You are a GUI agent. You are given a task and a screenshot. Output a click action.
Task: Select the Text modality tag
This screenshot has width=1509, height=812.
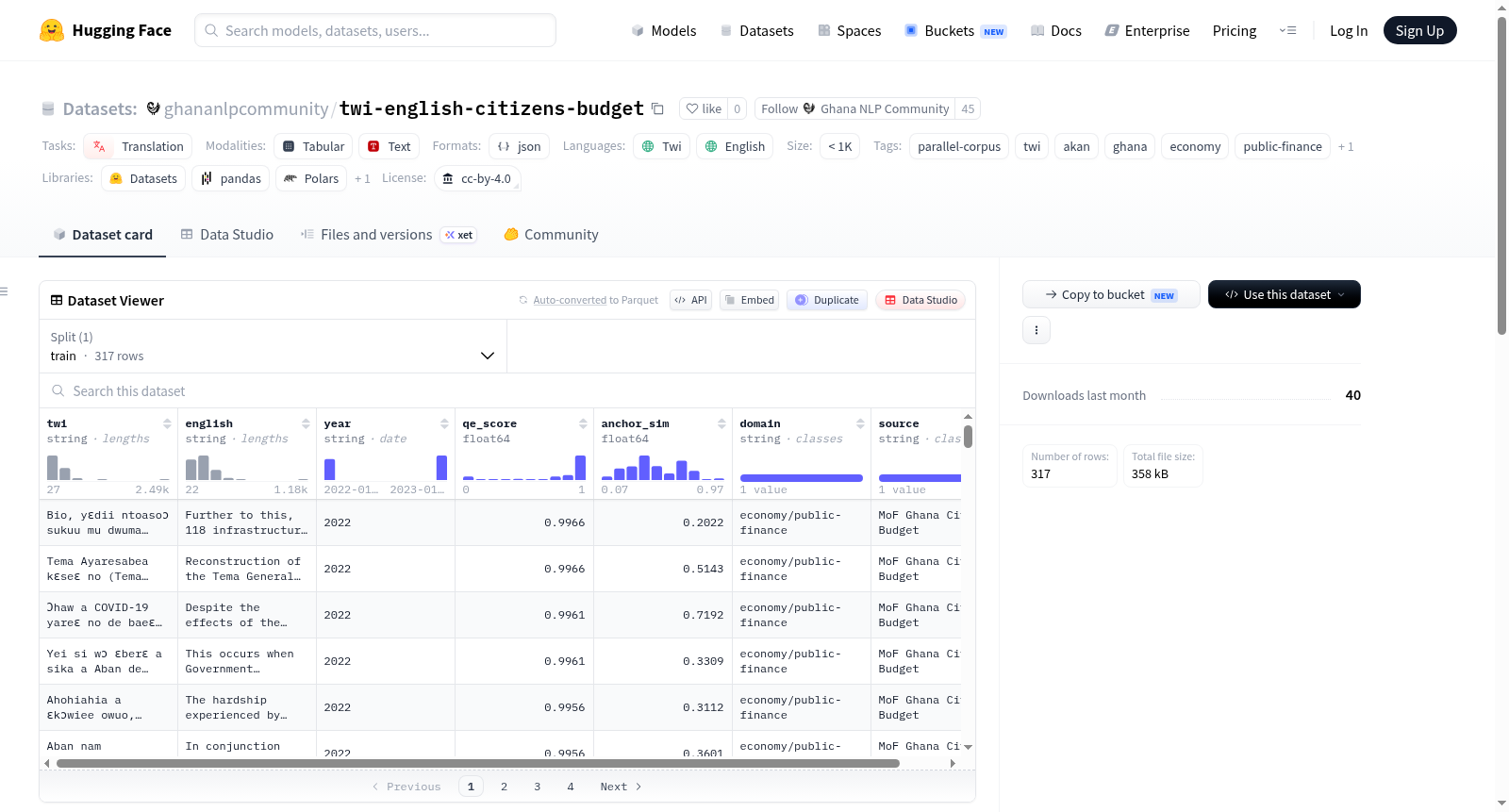pyautogui.click(x=389, y=146)
